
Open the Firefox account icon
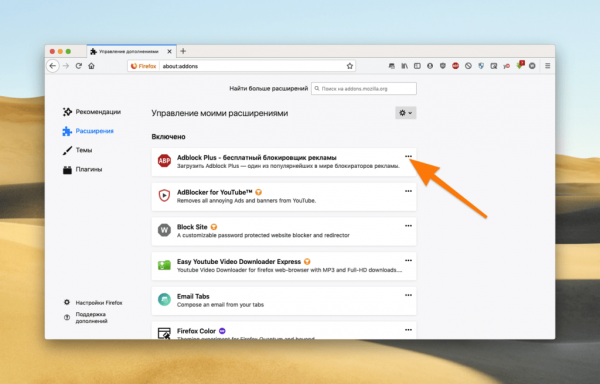[x=430, y=66]
